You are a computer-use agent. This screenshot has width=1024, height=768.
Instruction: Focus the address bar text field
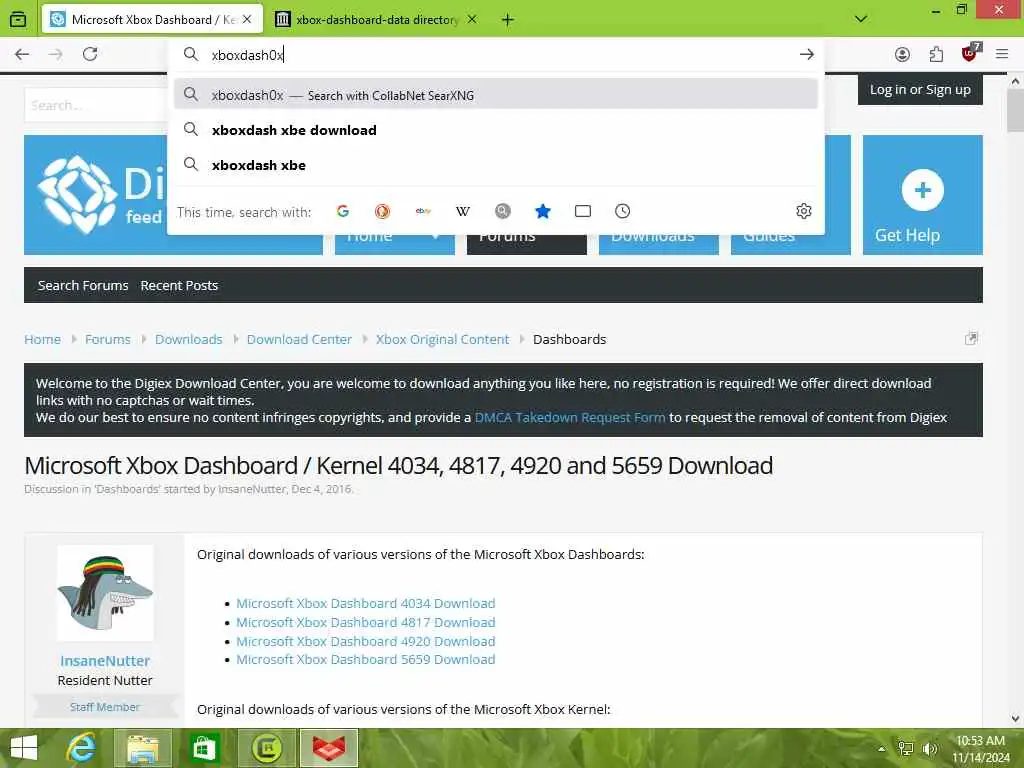(x=496, y=55)
